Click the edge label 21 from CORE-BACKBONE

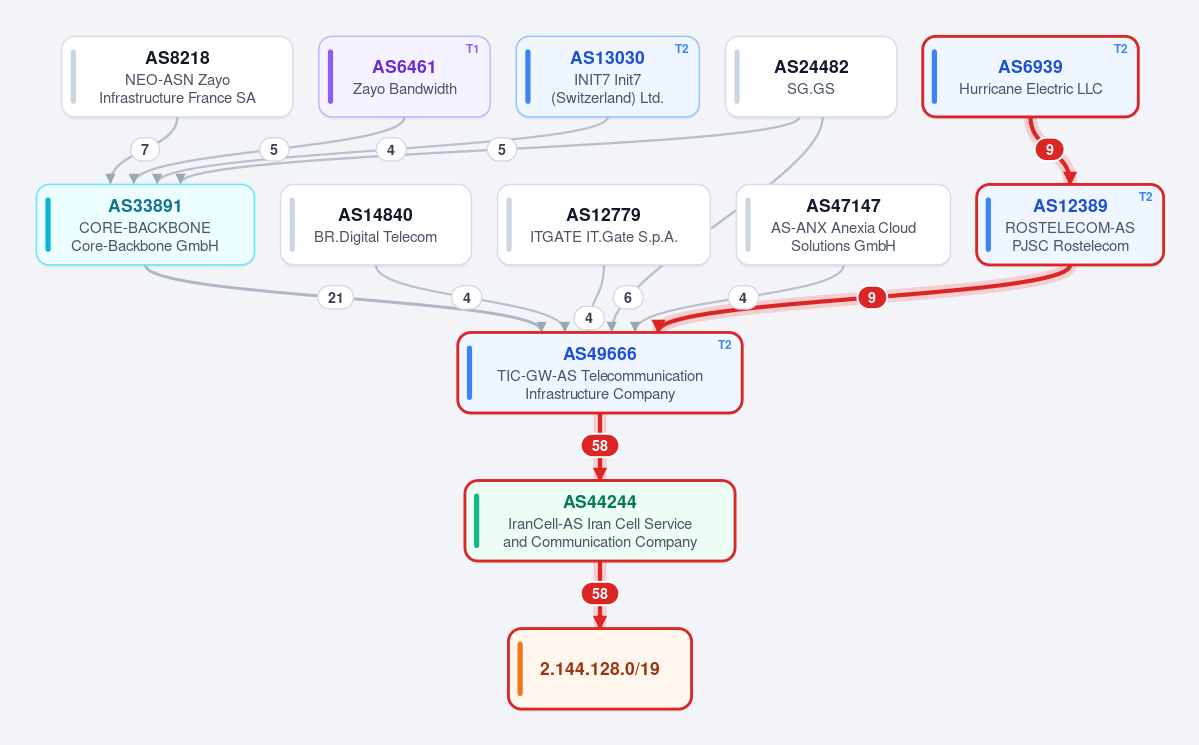(336, 298)
